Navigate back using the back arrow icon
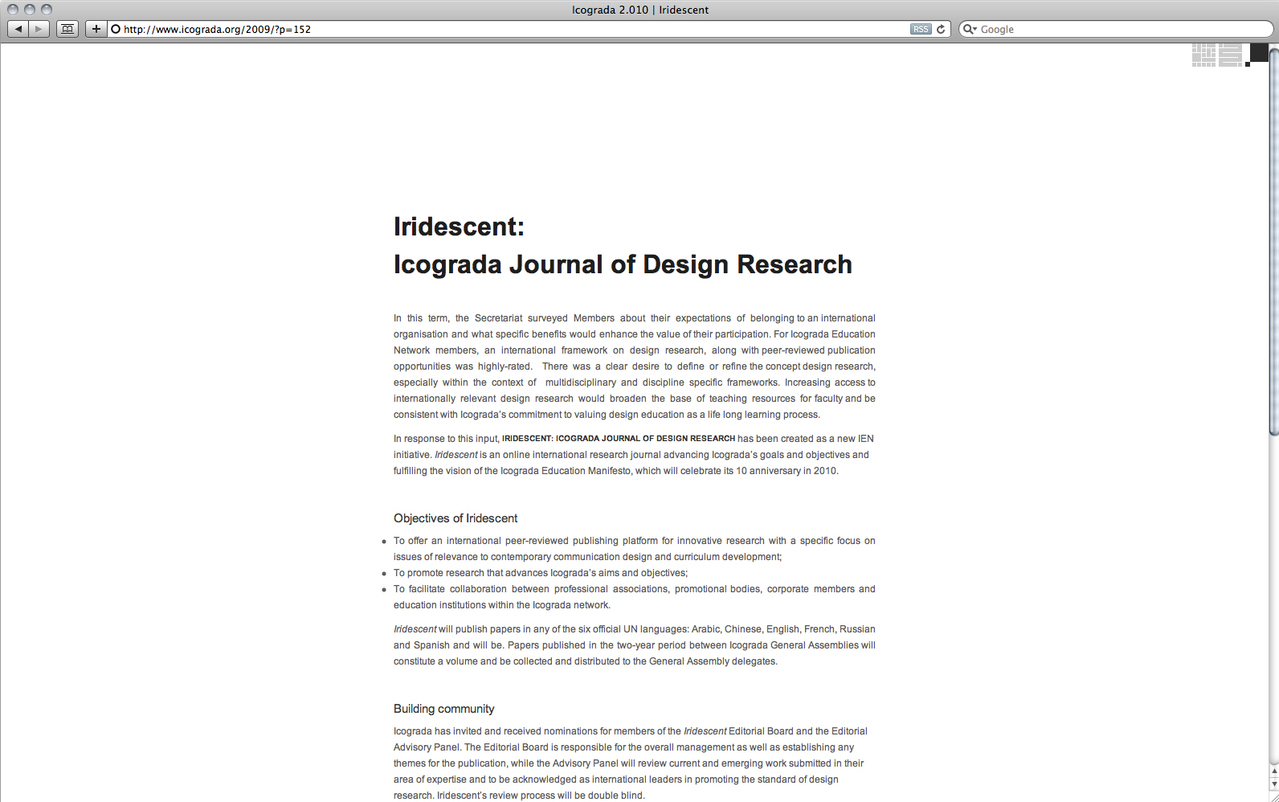 (17, 28)
